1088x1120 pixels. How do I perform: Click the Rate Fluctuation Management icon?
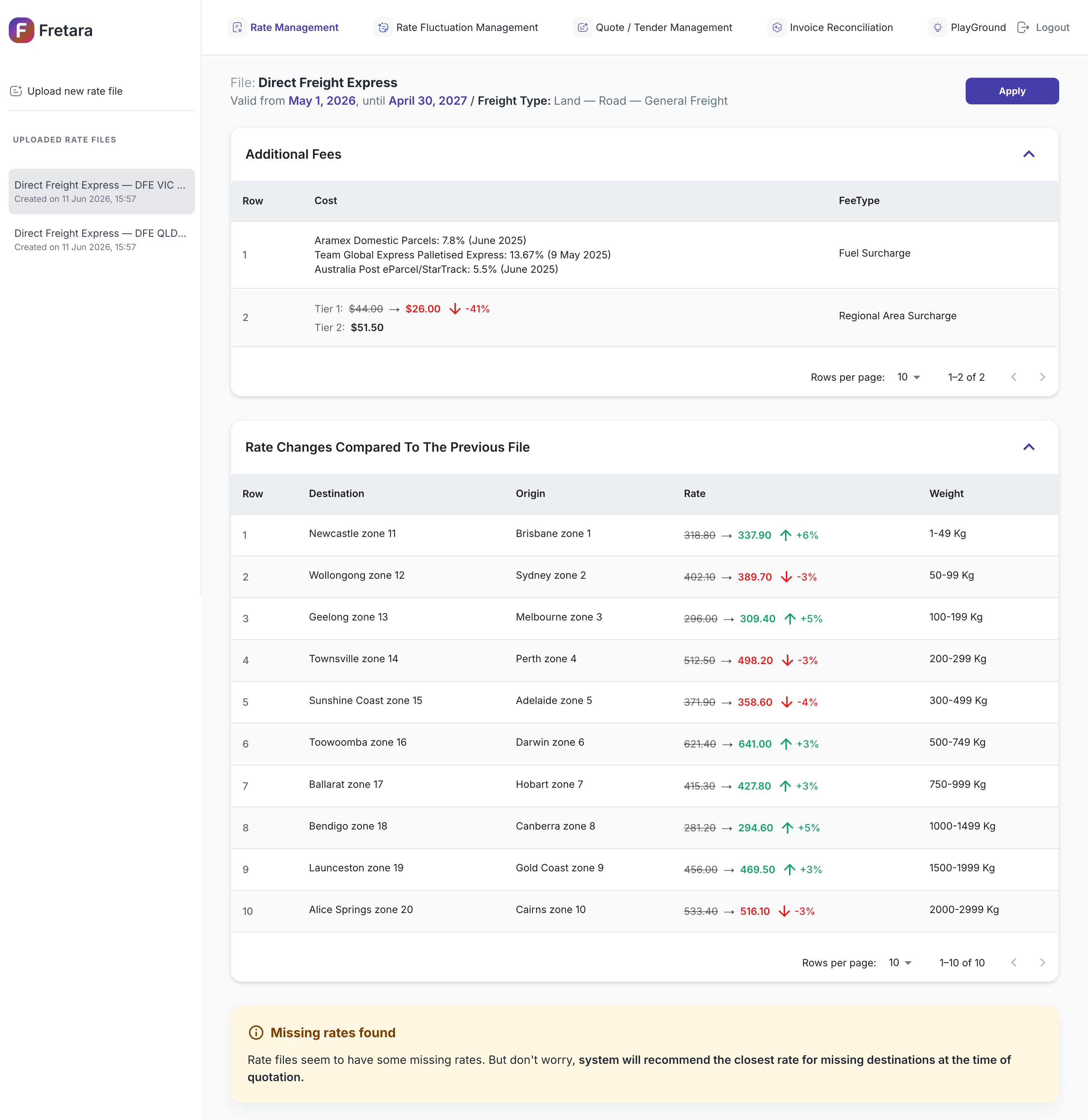[x=383, y=27]
